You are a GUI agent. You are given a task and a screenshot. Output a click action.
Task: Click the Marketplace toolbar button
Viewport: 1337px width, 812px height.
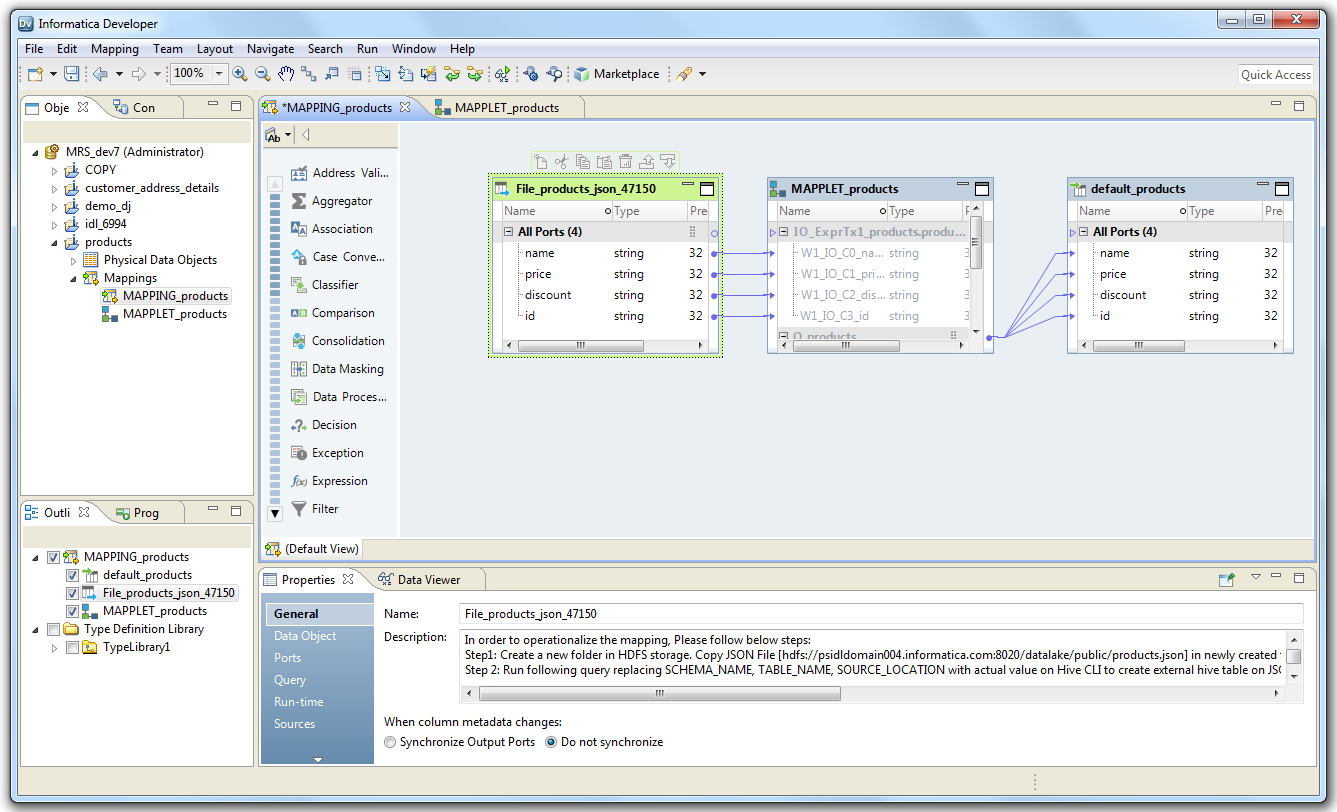[x=617, y=74]
